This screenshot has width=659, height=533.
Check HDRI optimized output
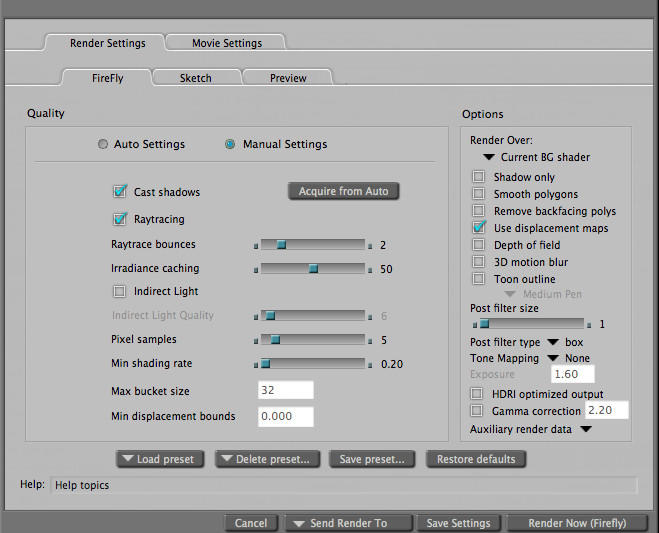[x=477, y=393]
